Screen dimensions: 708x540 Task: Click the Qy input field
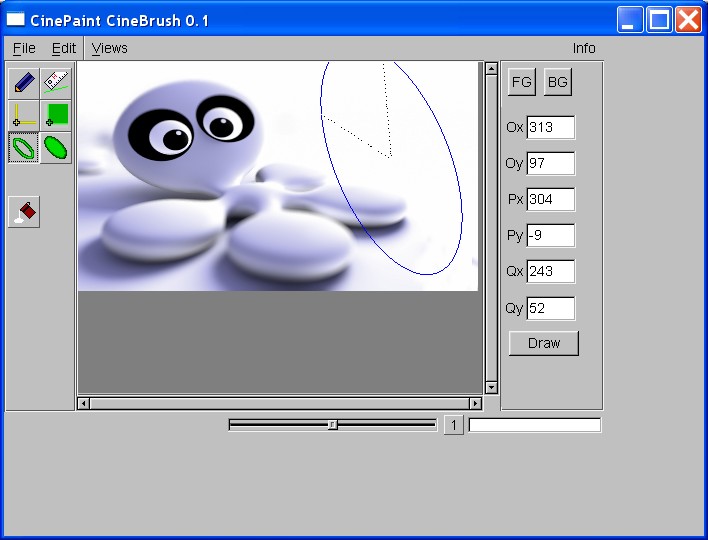pyautogui.click(x=551, y=308)
